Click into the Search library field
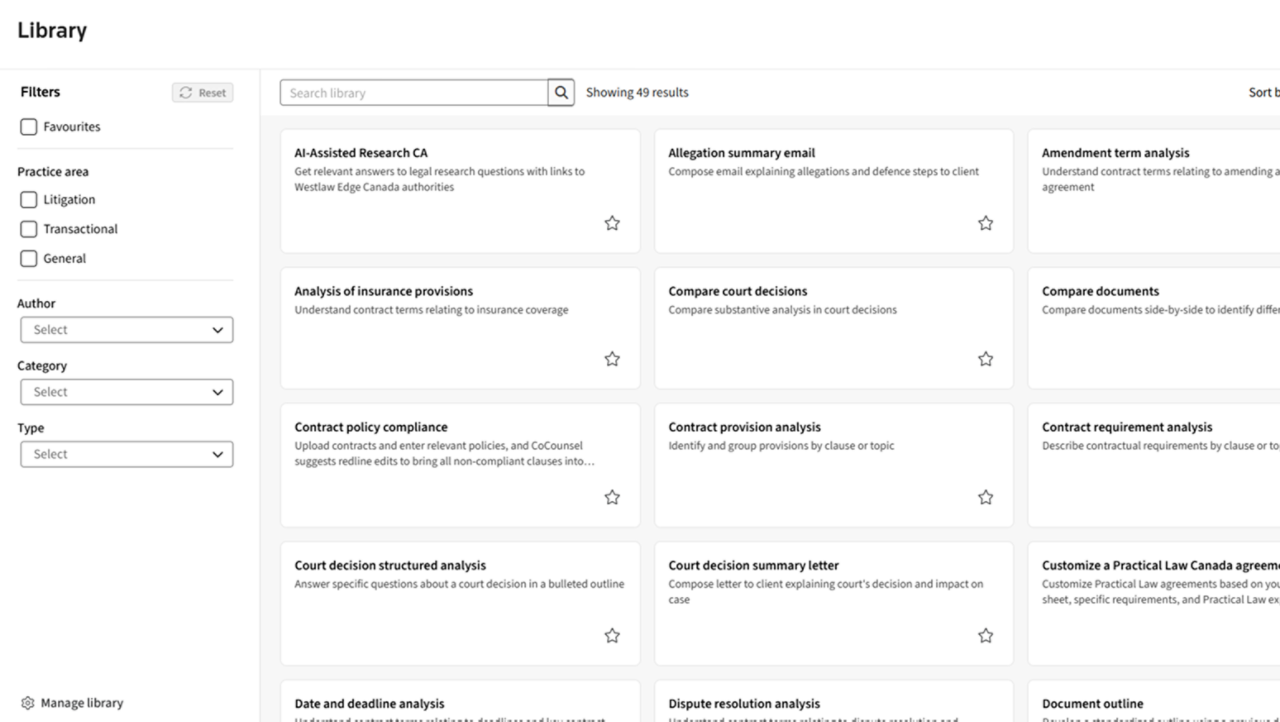 (414, 93)
